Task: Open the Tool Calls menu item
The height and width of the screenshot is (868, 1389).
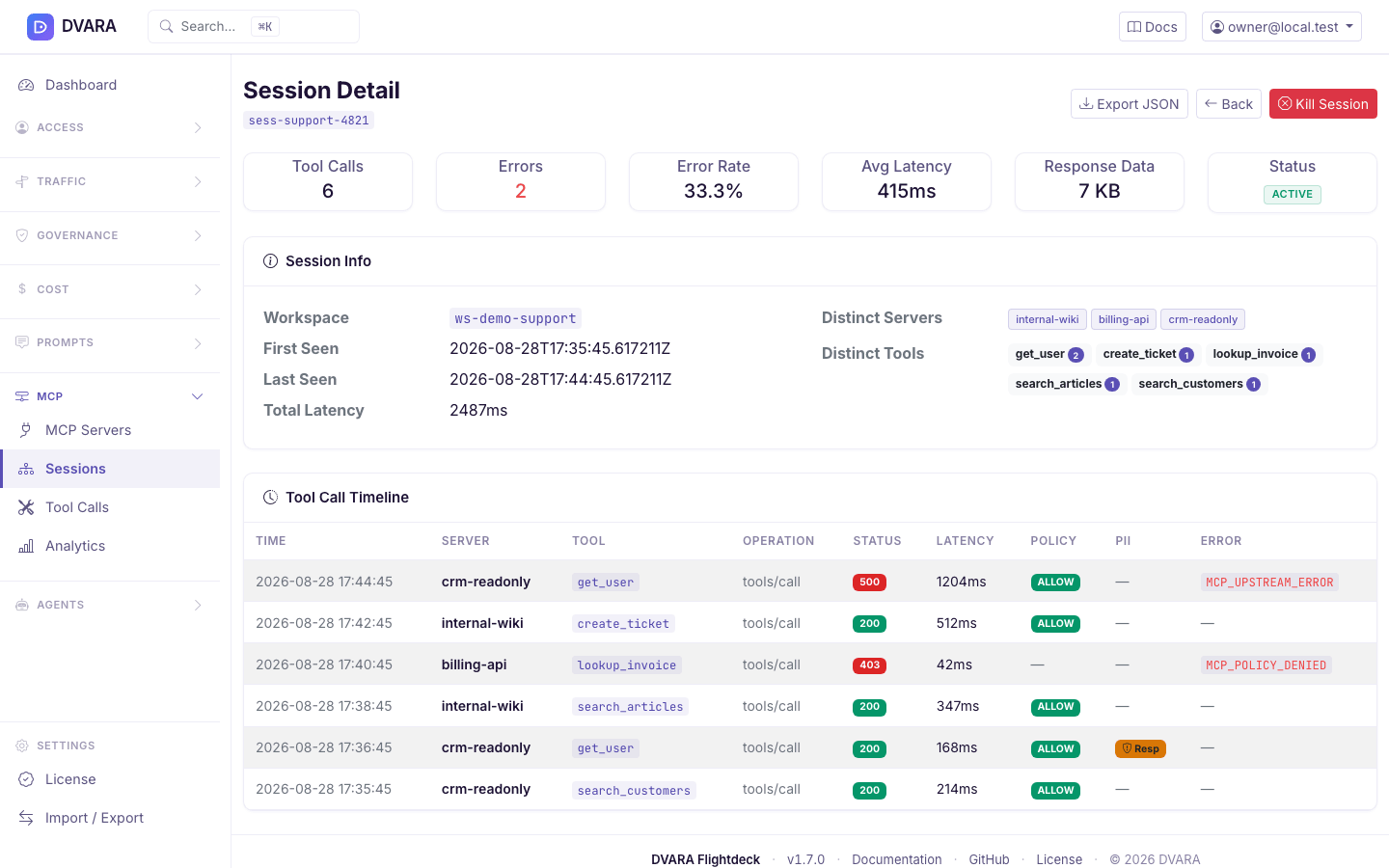Action: point(110,507)
